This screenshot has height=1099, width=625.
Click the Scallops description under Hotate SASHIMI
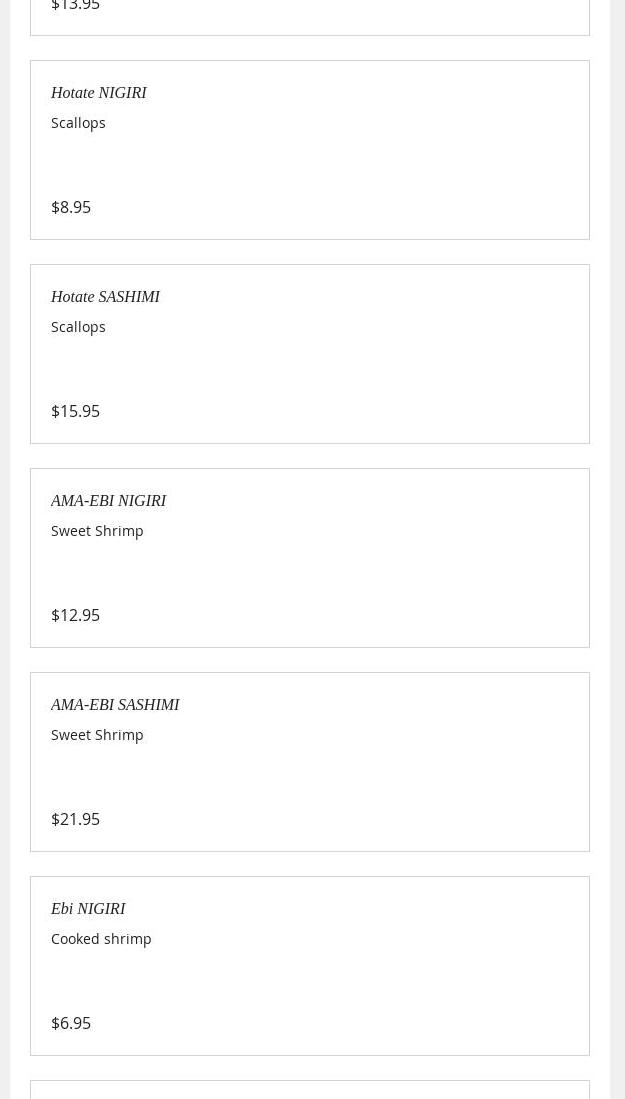[78, 327]
